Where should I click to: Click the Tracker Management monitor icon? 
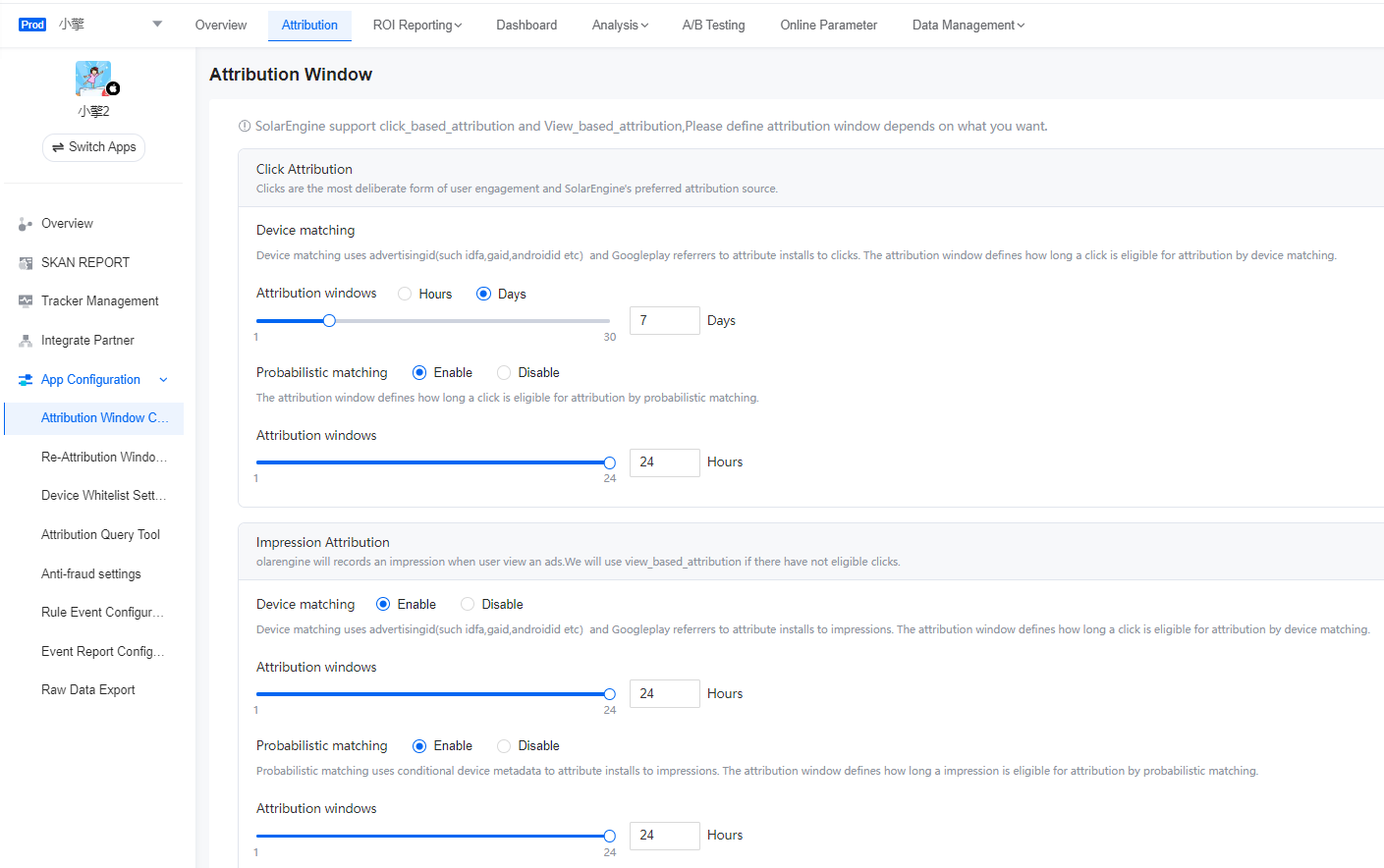24,300
